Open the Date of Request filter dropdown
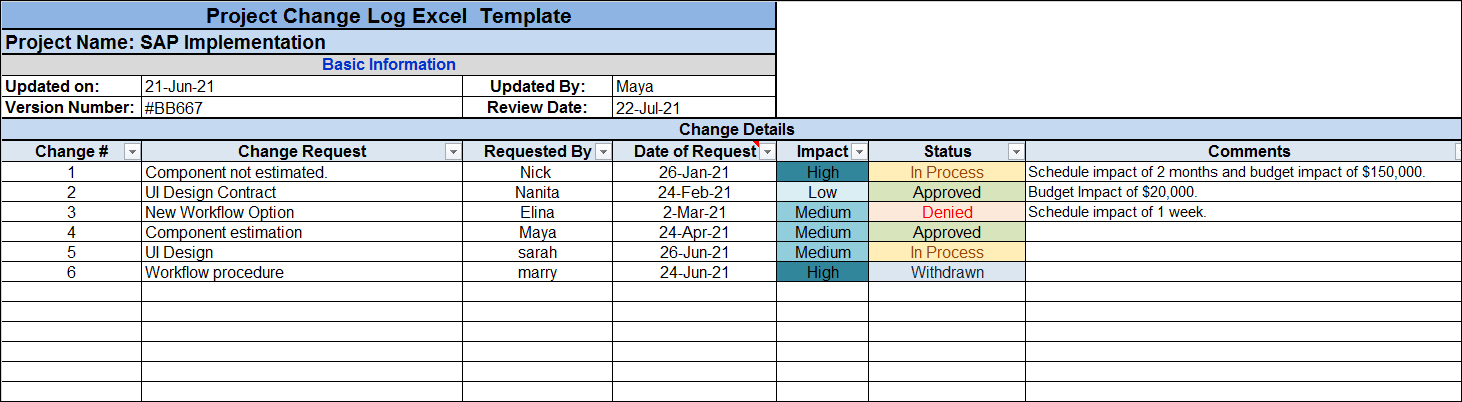This screenshot has height=402, width=1462. [767, 152]
